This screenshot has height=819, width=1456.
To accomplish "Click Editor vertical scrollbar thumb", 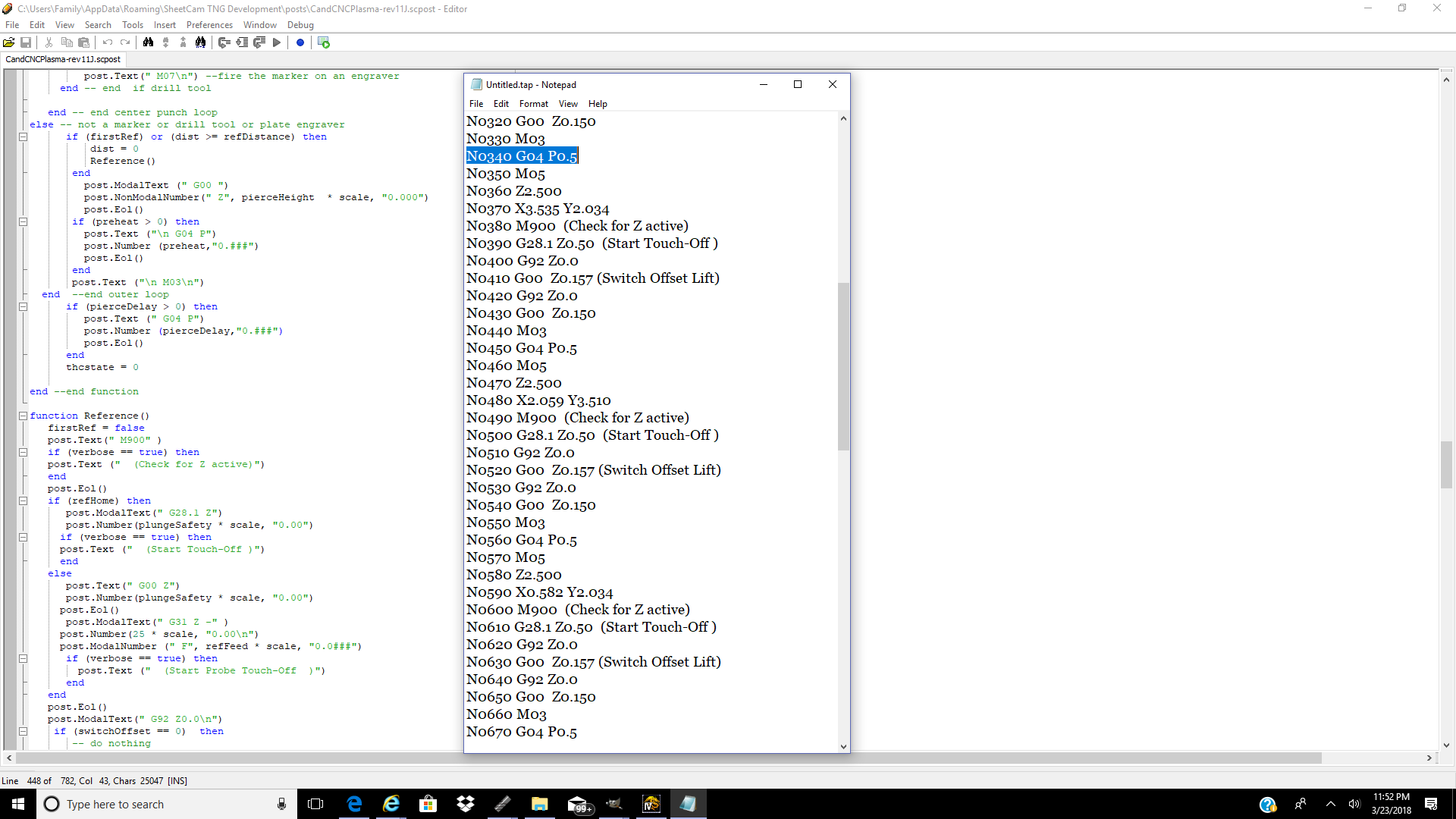I will [1446, 465].
